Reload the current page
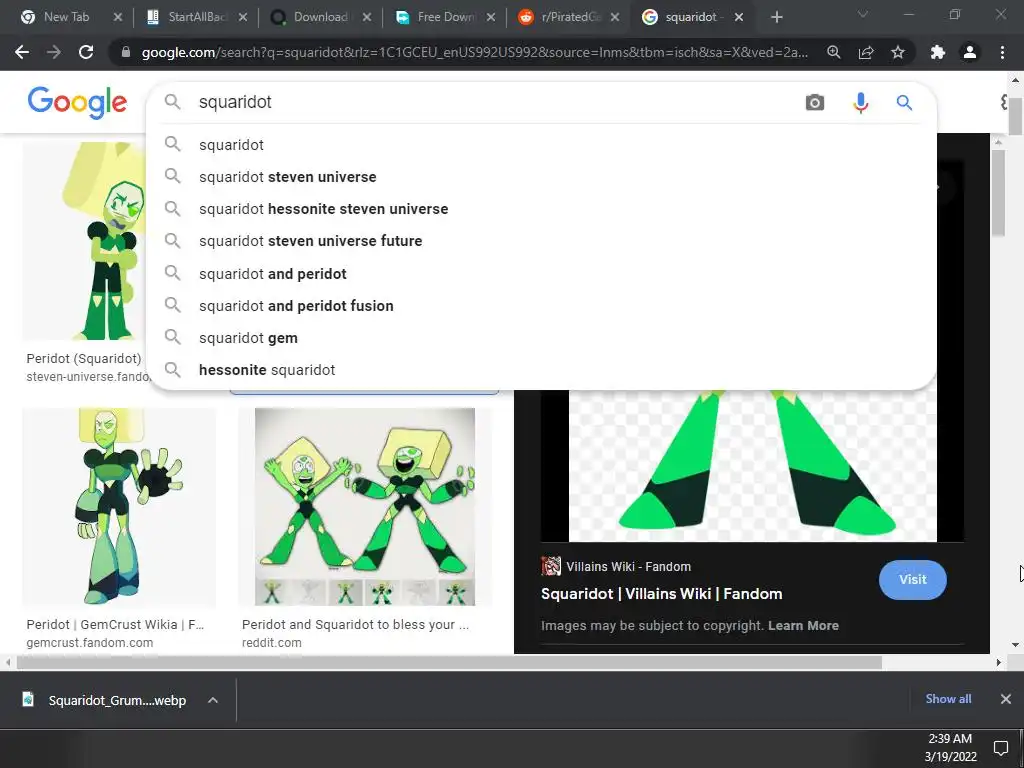Viewport: 1024px width, 768px height. click(86, 52)
